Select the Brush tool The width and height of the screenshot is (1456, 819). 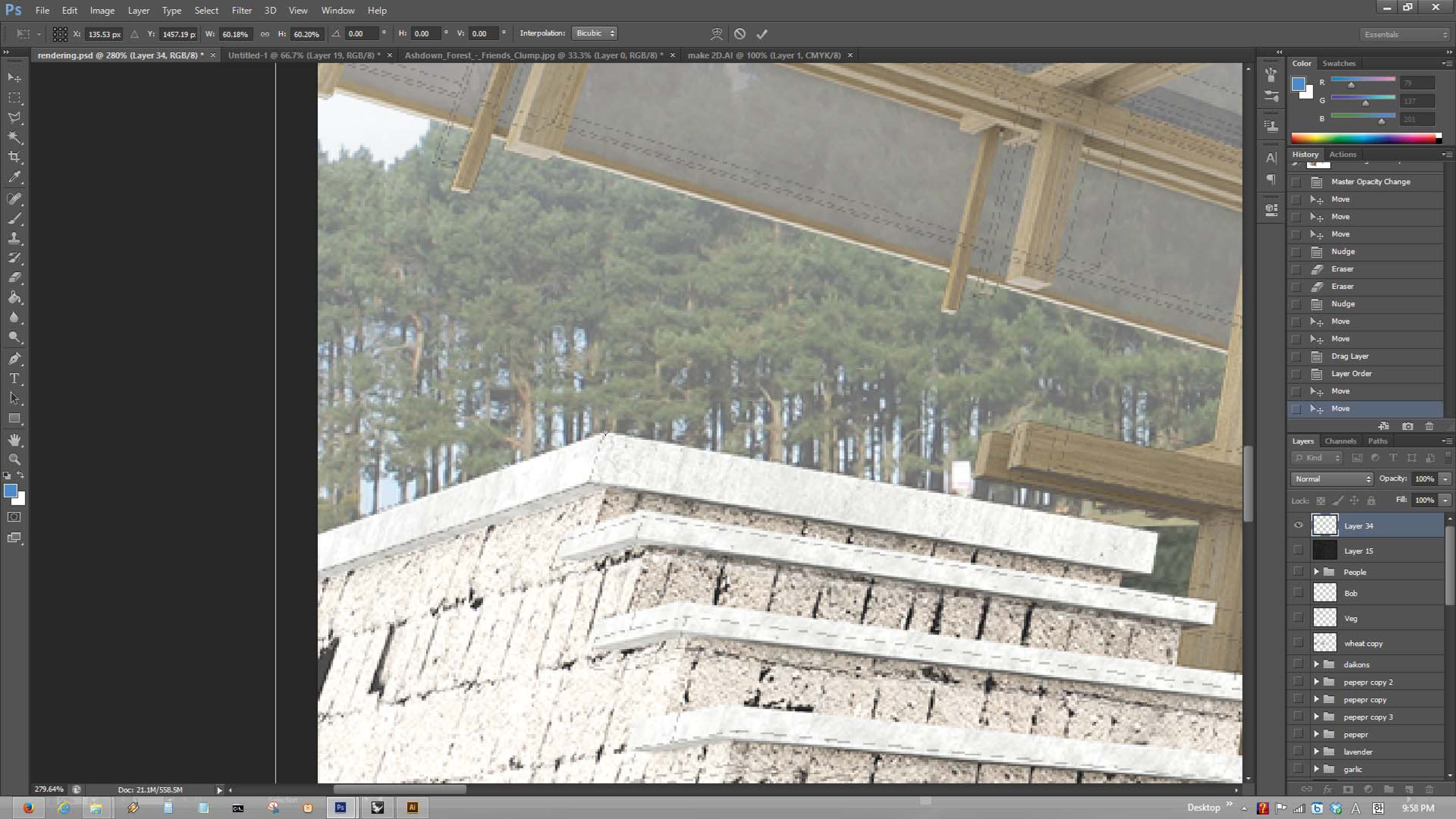tap(15, 218)
